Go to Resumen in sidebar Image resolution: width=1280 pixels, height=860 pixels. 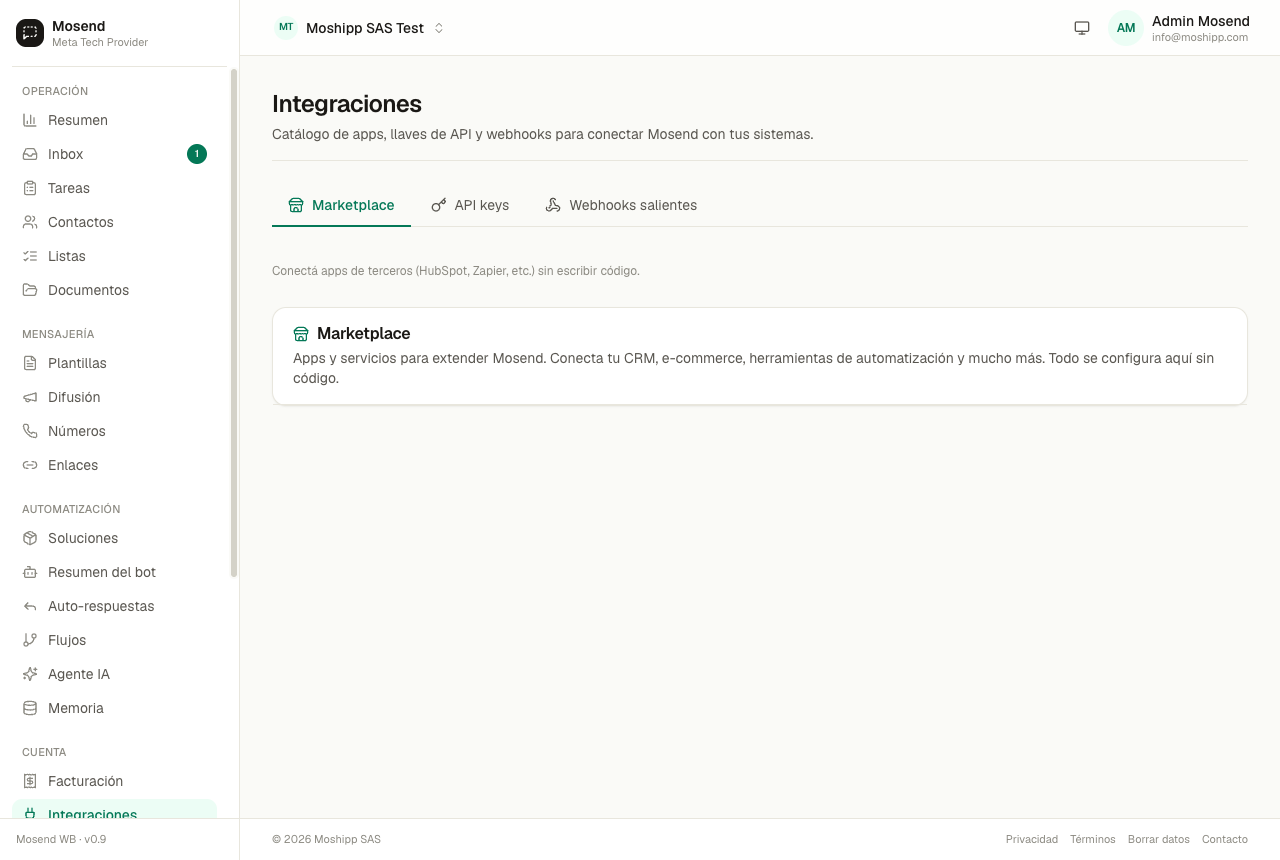(114, 120)
